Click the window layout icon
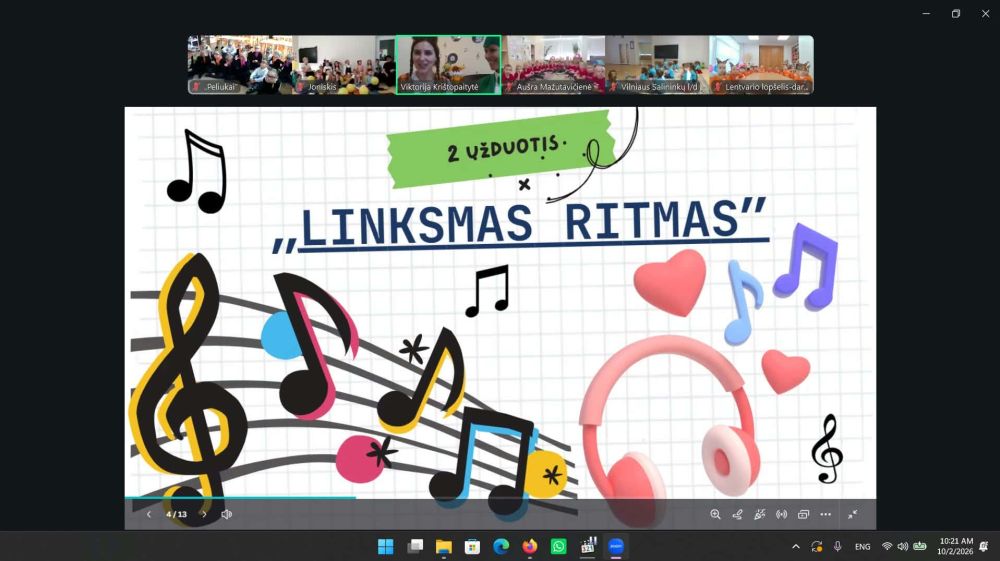 804,514
